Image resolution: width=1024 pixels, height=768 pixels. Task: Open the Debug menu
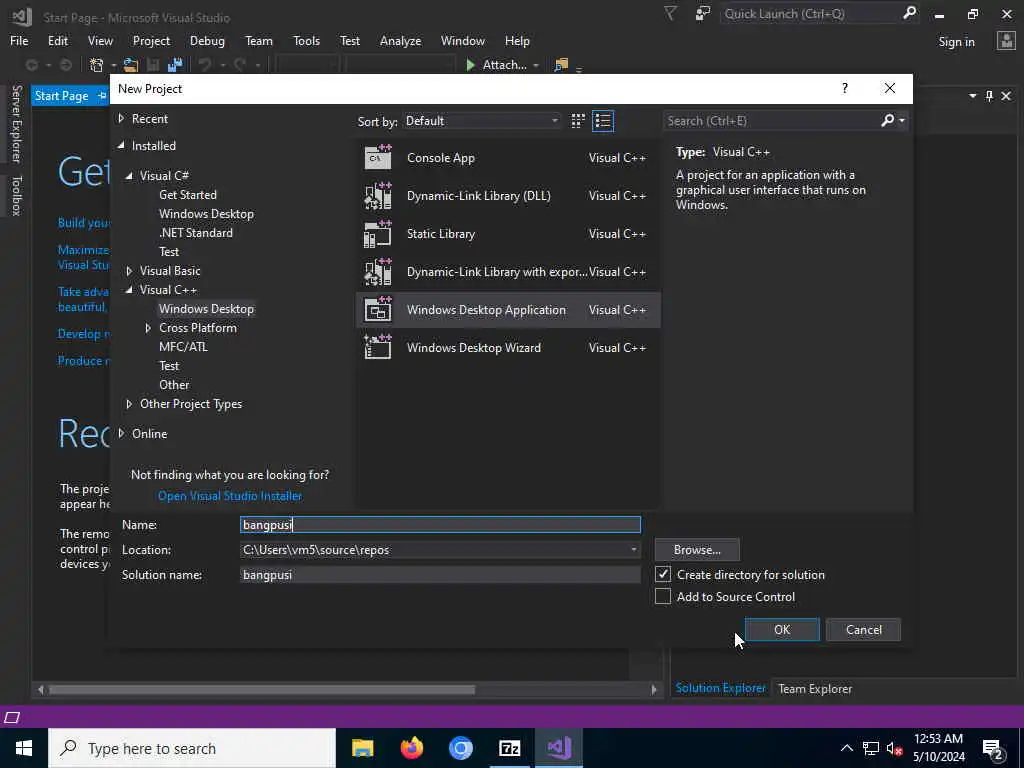[x=207, y=40]
